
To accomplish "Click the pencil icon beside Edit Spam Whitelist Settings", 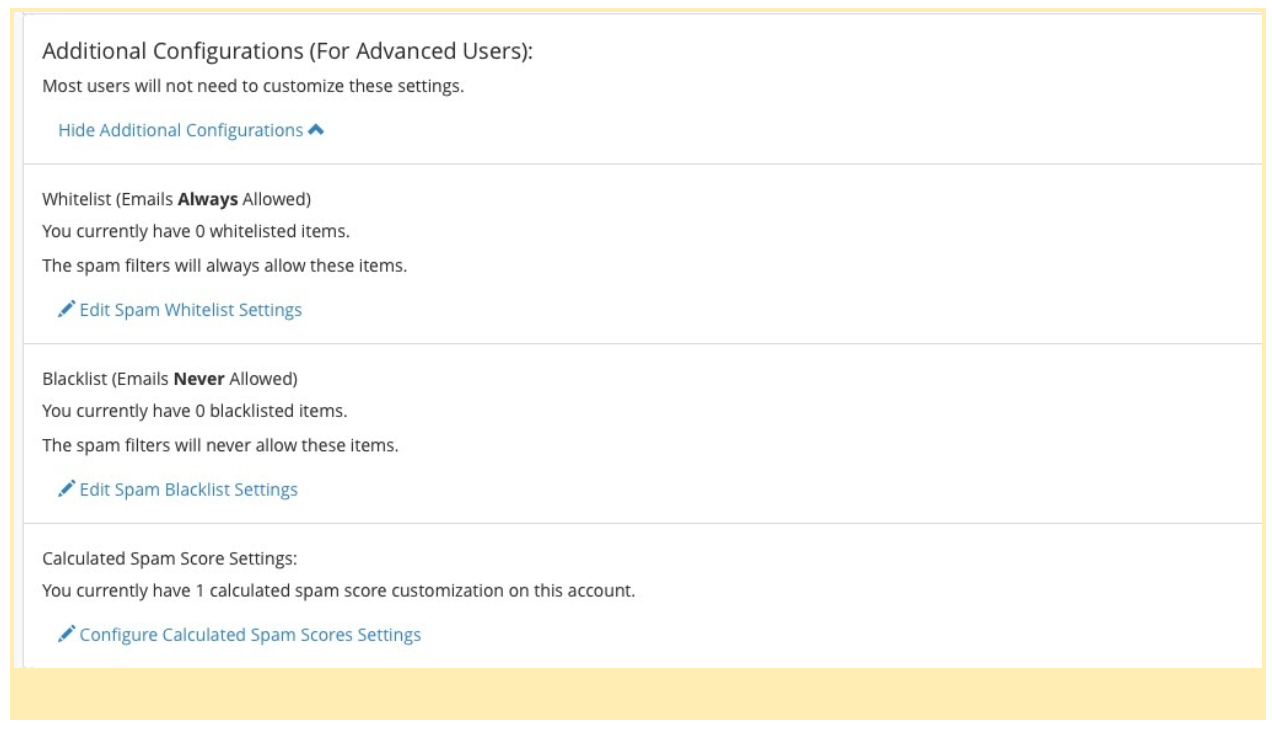I will pos(67,310).
